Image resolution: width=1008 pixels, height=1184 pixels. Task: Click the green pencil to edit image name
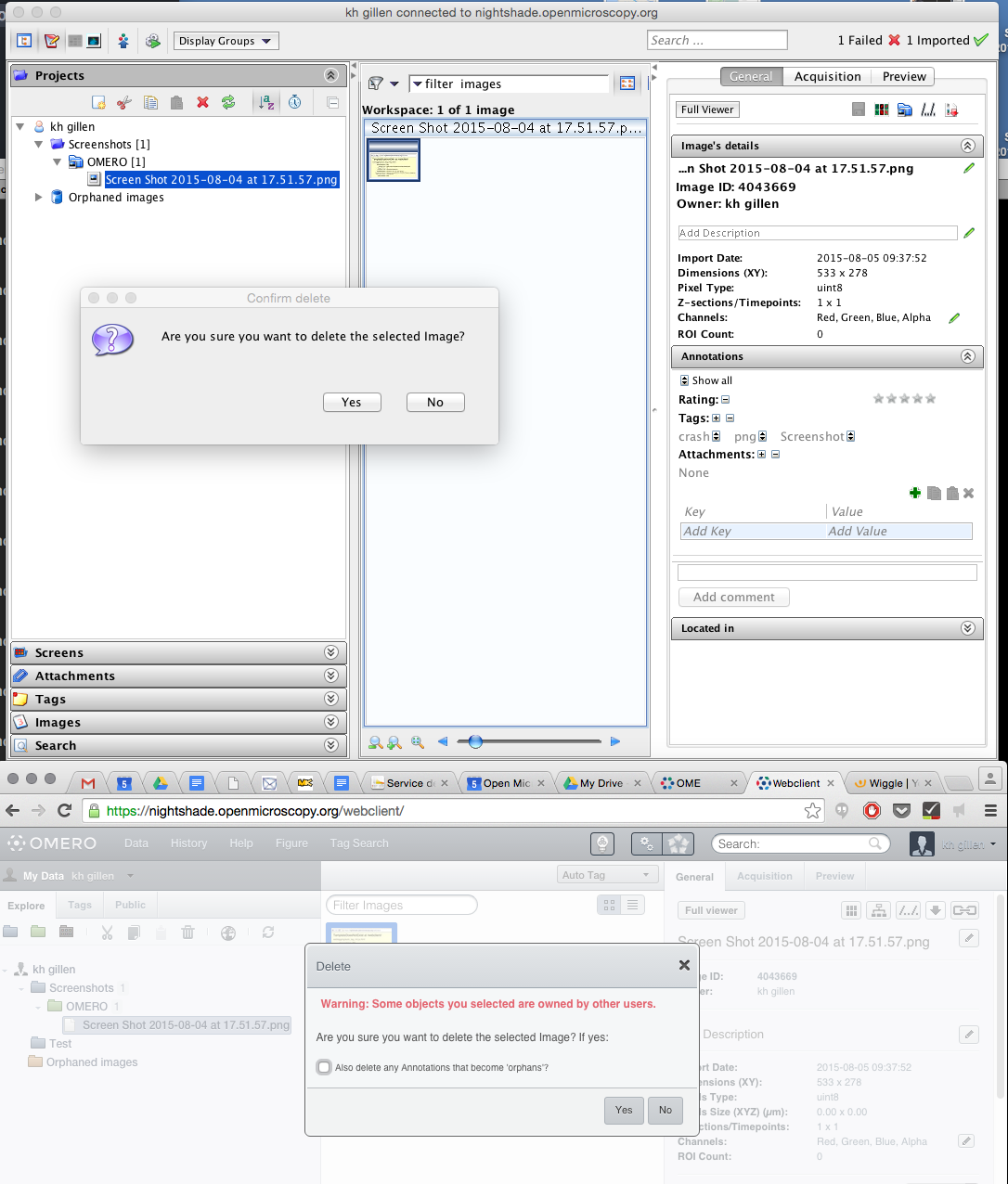click(x=969, y=168)
